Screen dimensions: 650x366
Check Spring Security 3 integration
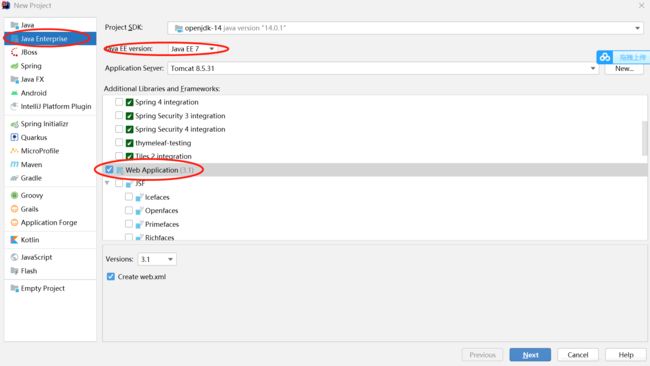click(119, 116)
